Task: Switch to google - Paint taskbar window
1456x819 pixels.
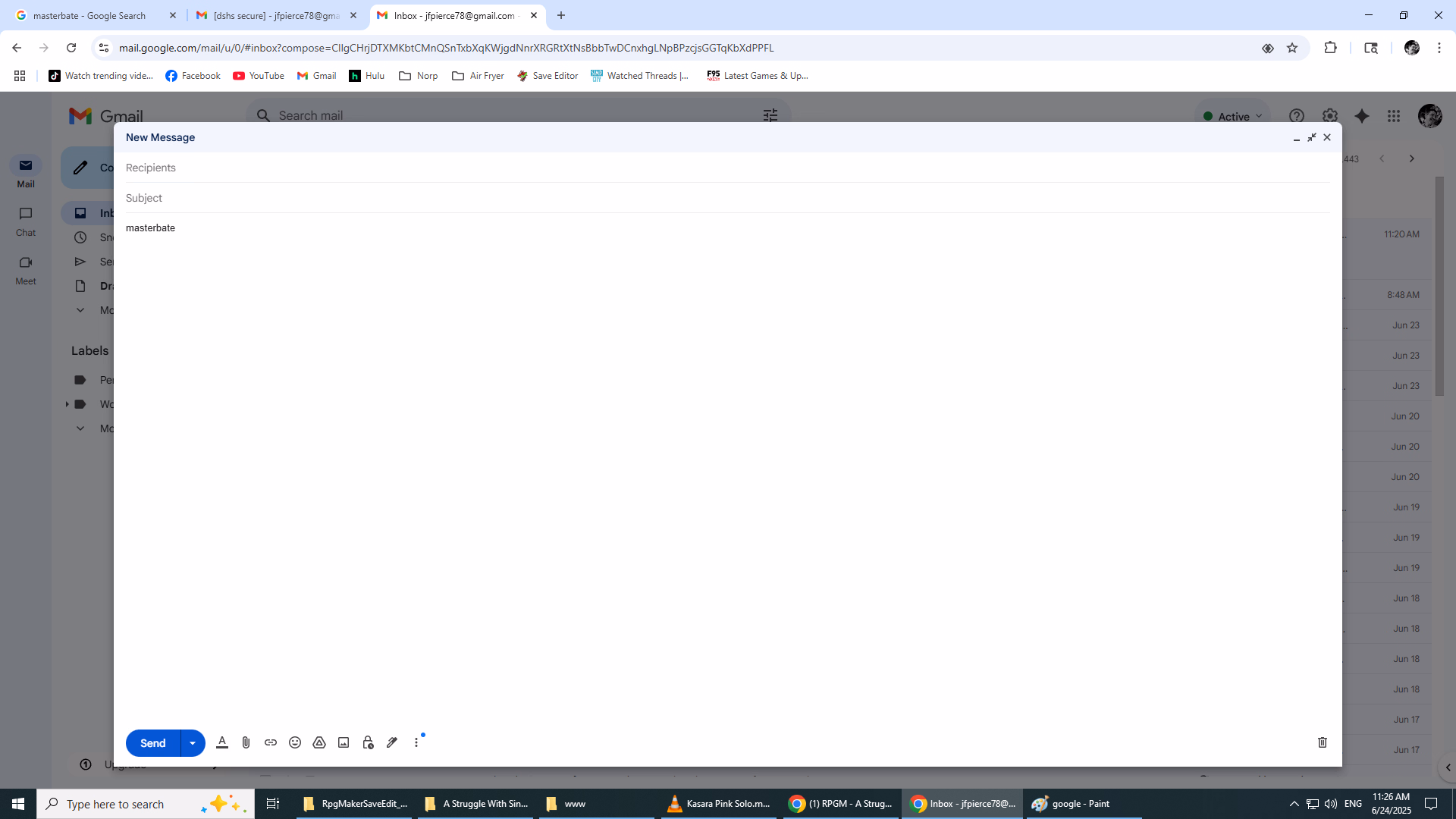Action: [x=1084, y=804]
